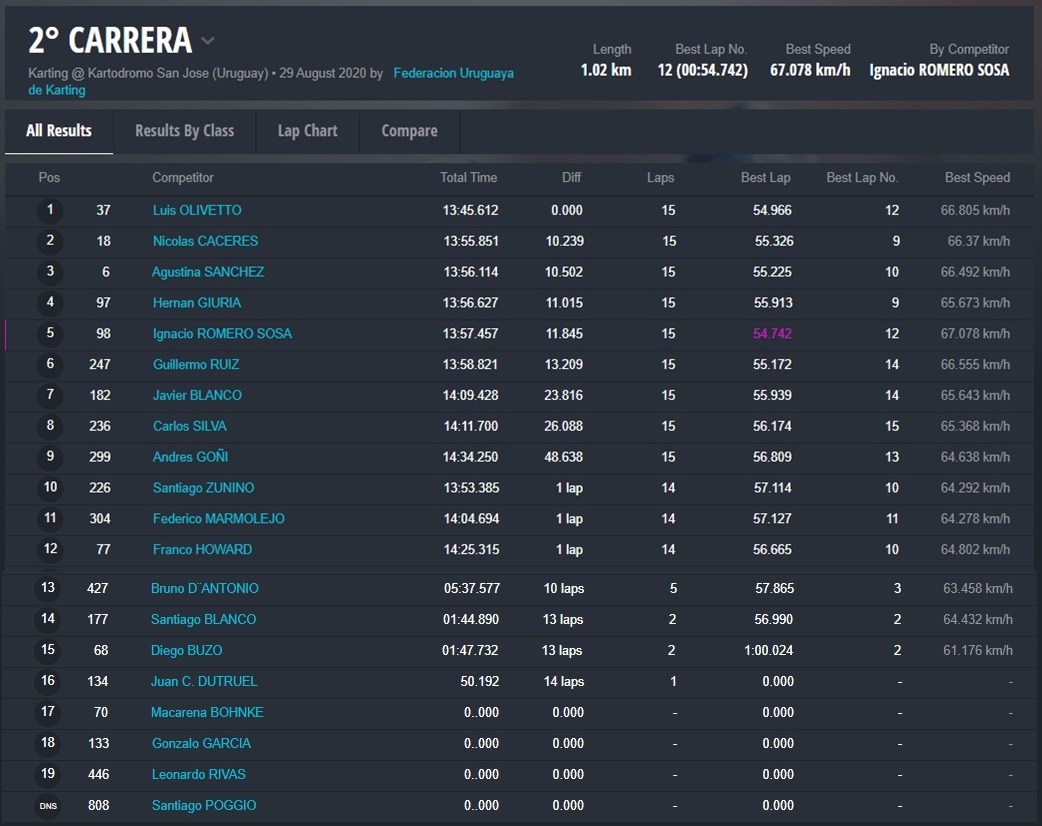Click the purple best lap 54.742 value
Image resolution: width=1042 pixels, height=826 pixels.
[x=772, y=334]
